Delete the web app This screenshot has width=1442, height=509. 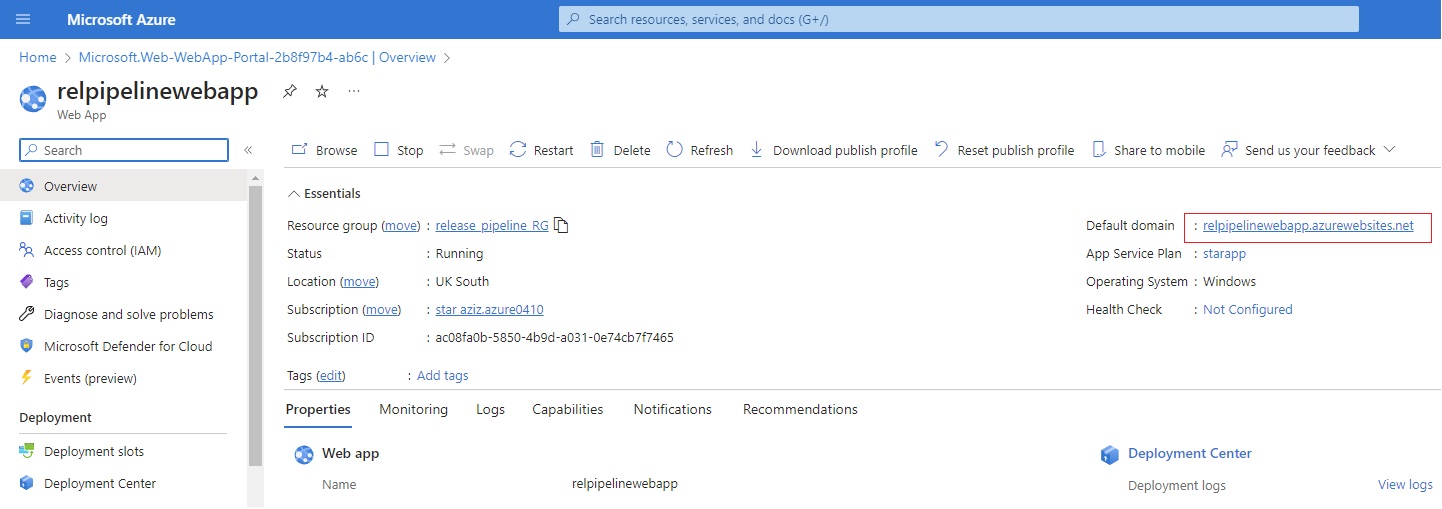coord(620,150)
